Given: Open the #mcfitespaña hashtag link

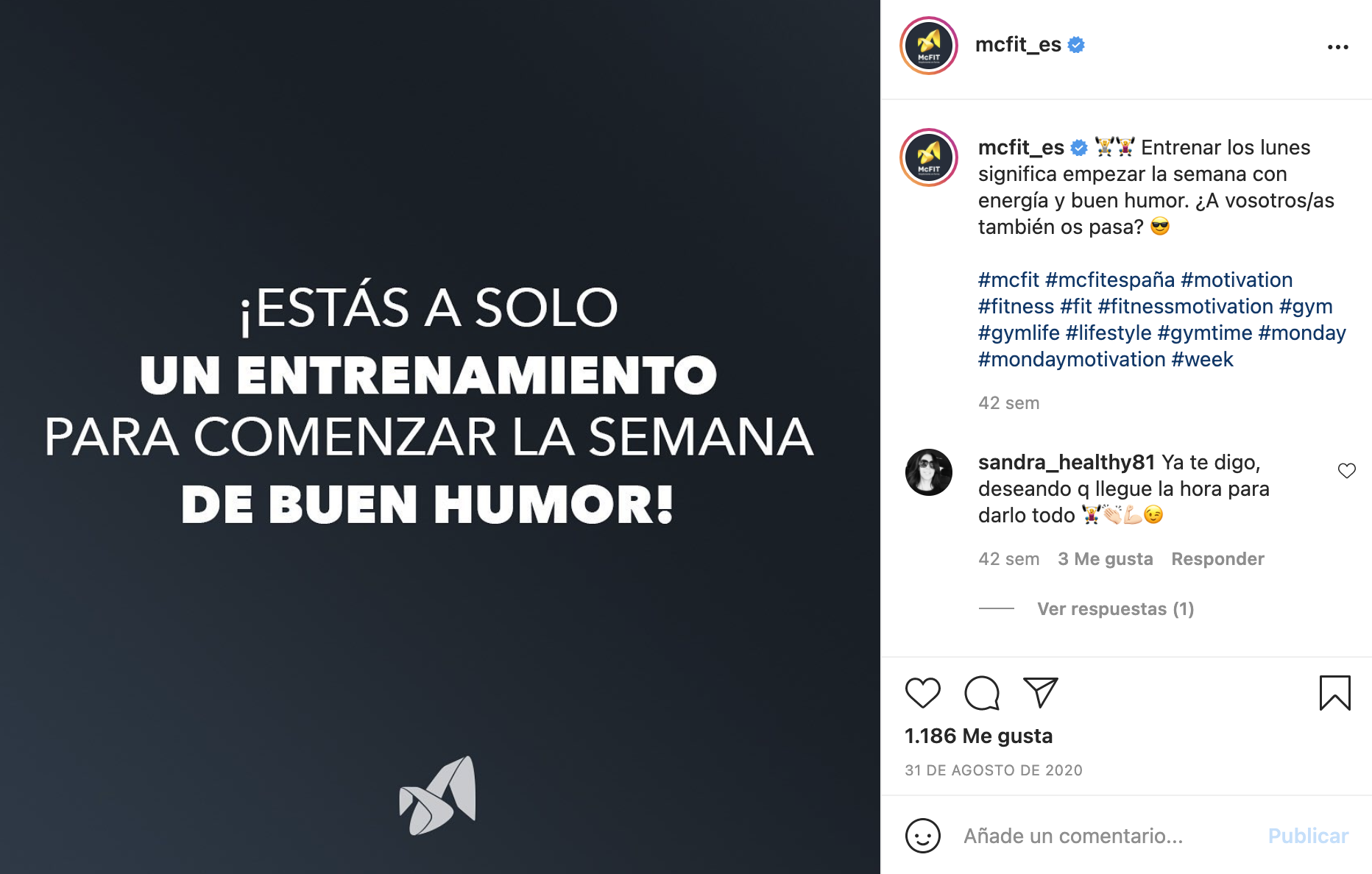Looking at the screenshot, I should (x=1109, y=280).
